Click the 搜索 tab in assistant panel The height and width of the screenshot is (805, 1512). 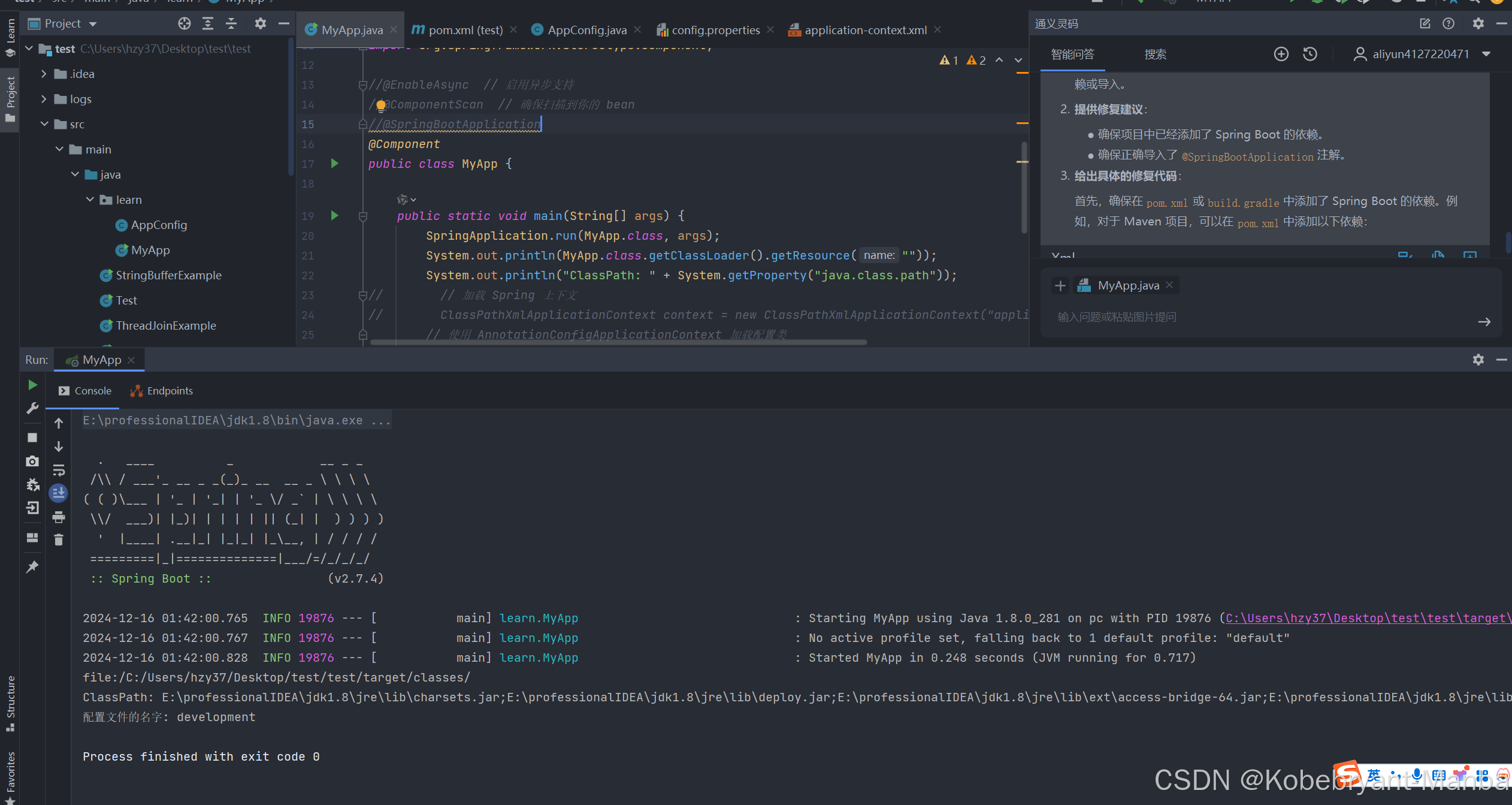point(1155,55)
